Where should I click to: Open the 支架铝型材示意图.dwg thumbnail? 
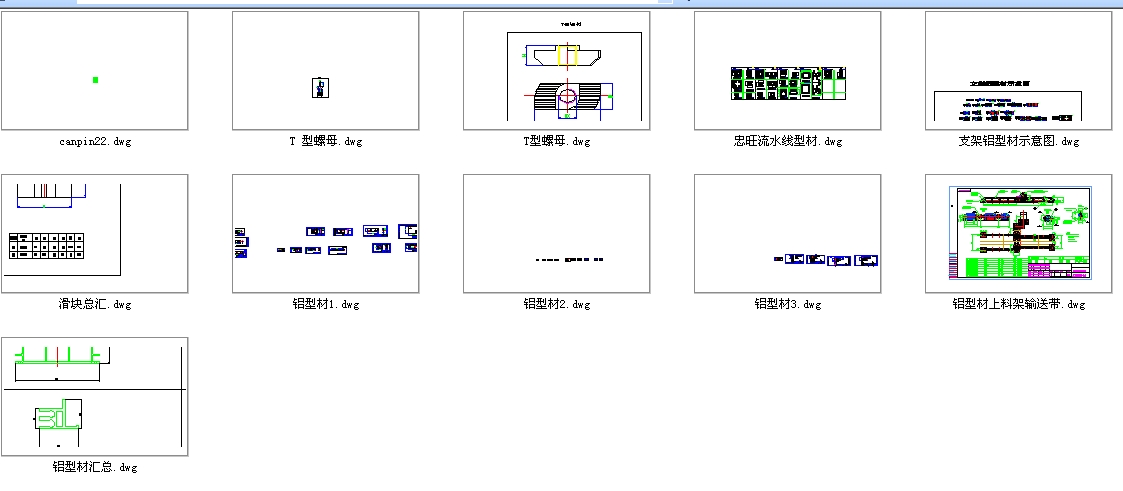(1018, 70)
